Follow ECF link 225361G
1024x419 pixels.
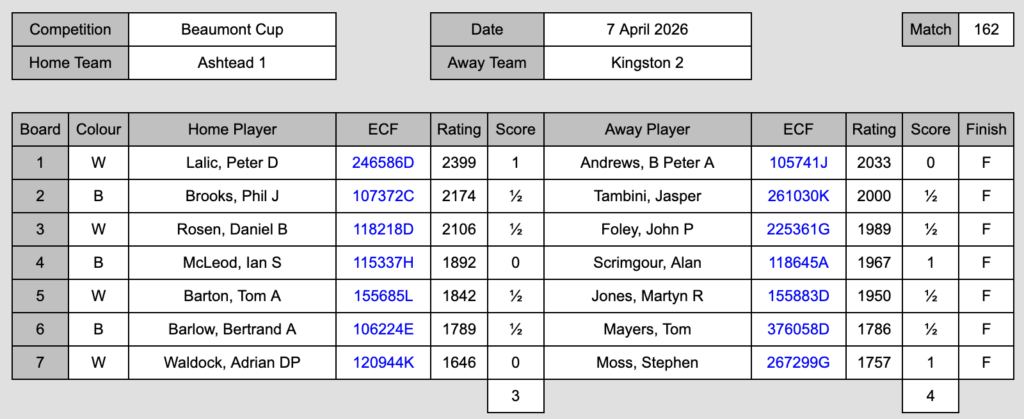tap(798, 230)
